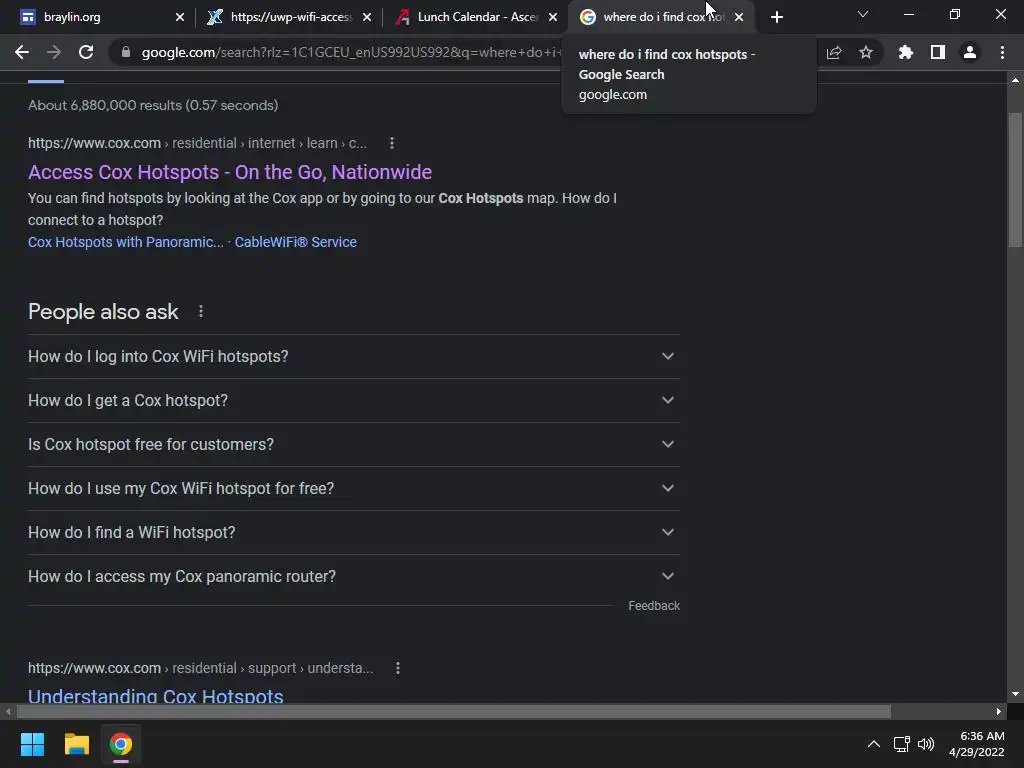
Task: Expand How do I use my Cox WiFi hotspot for free
Action: [353, 488]
